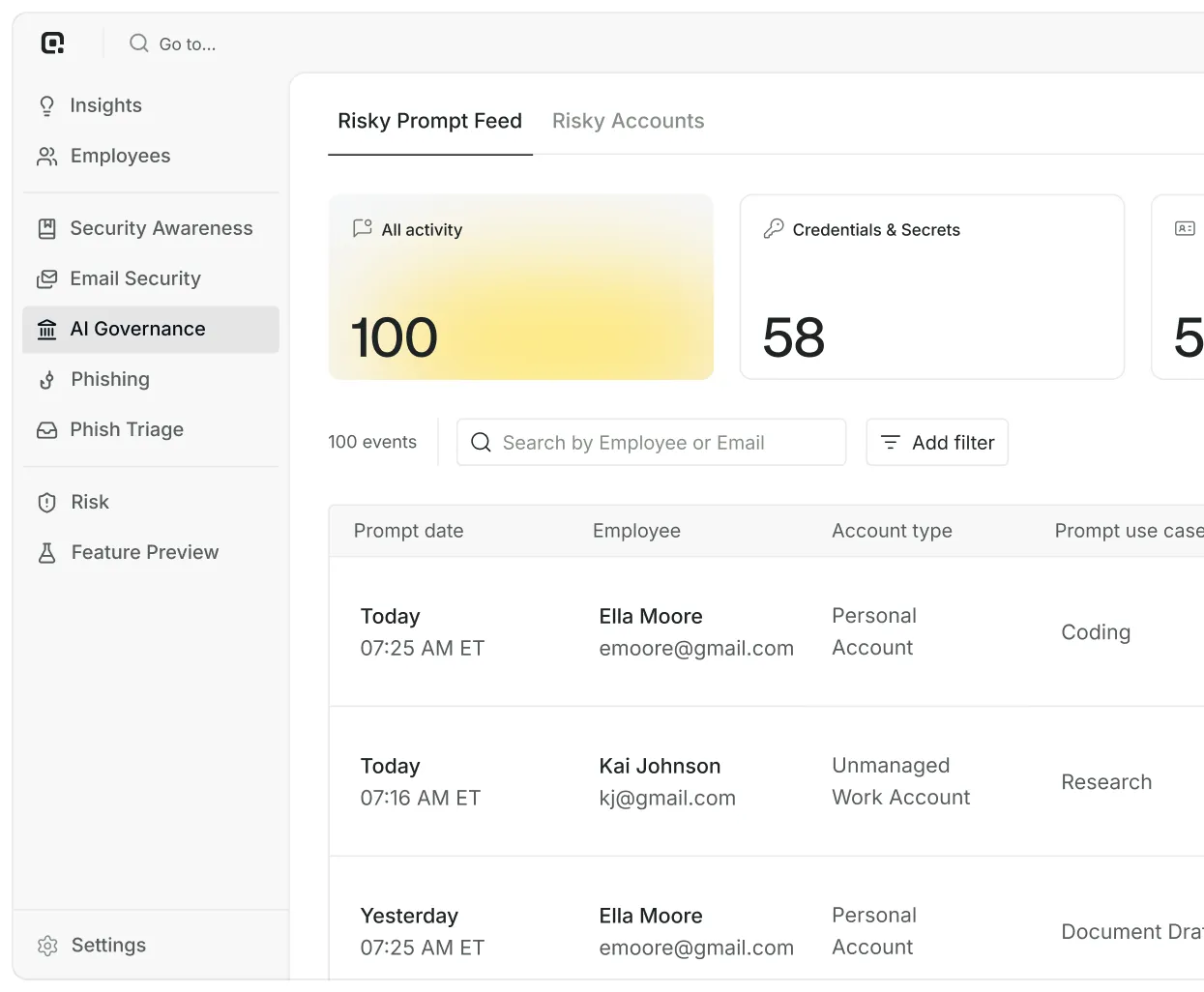The width and height of the screenshot is (1204, 992).
Task: Click the Phish Triage inbox icon
Action: (46, 429)
